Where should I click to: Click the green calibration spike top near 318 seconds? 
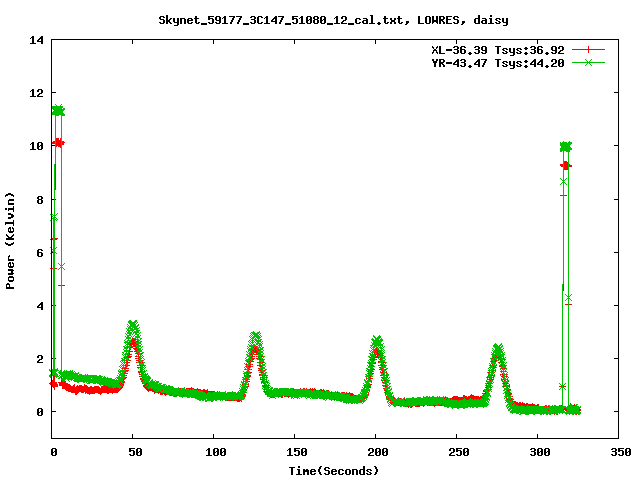pos(566,146)
